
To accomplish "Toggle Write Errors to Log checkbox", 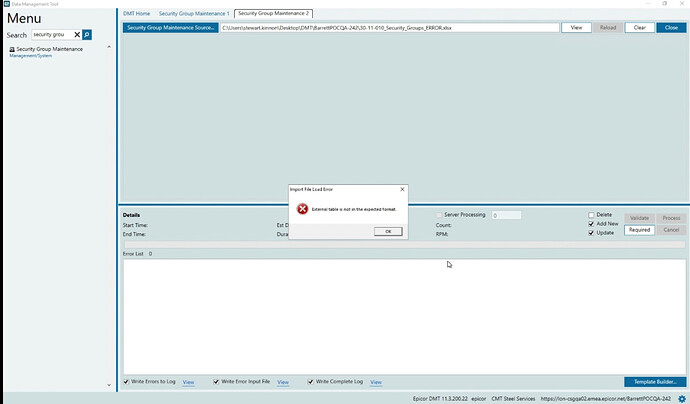I will 126,382.
